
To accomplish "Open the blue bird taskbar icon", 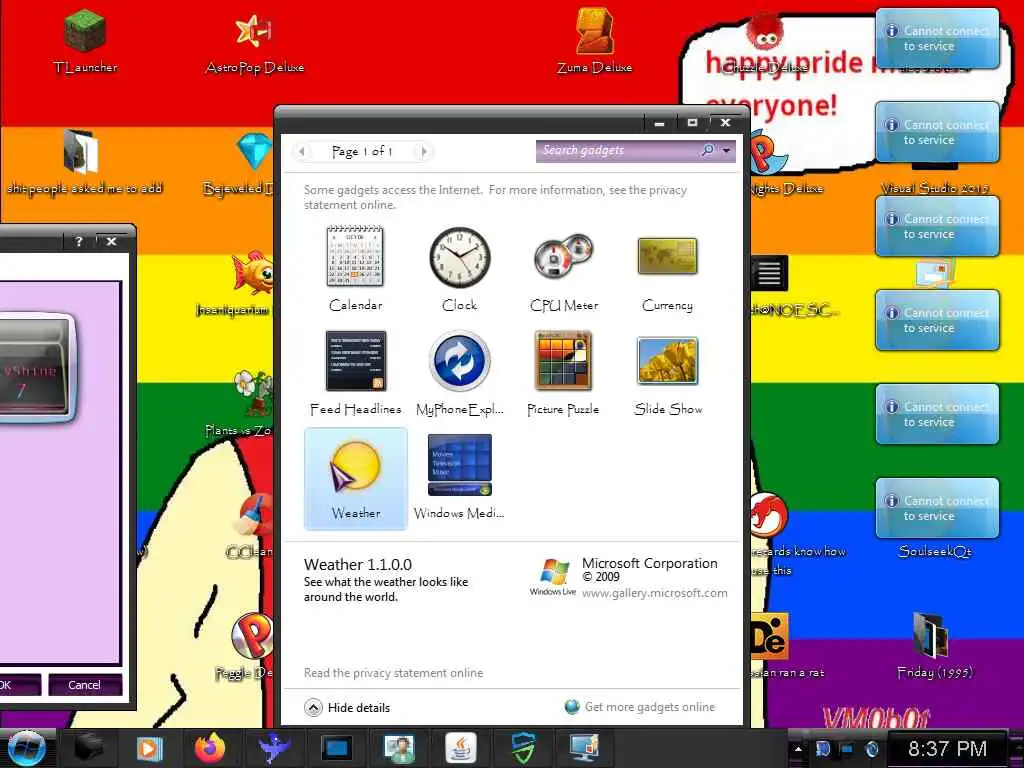I will [274, 748].
